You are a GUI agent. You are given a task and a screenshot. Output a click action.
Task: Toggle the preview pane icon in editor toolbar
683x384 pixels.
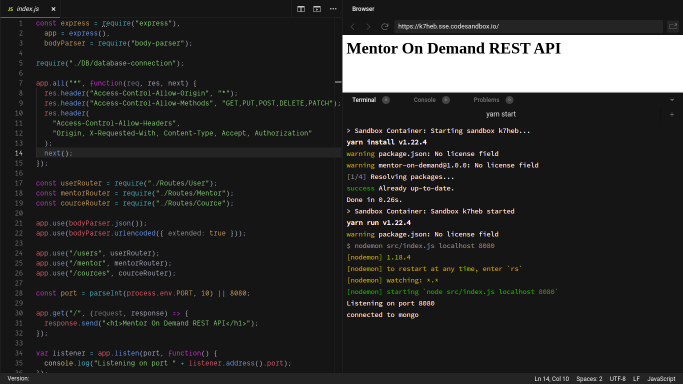tap(317, 9)
